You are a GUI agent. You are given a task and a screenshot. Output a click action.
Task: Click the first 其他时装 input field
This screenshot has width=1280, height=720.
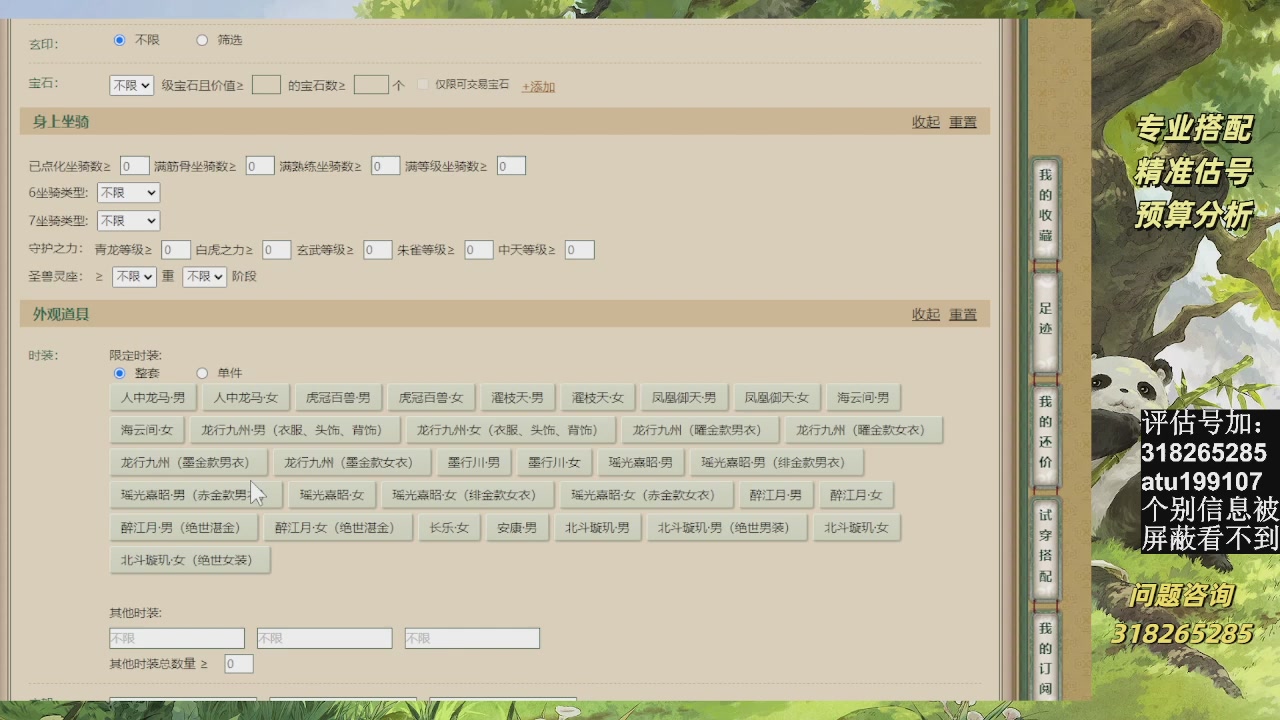coord(177,638)
